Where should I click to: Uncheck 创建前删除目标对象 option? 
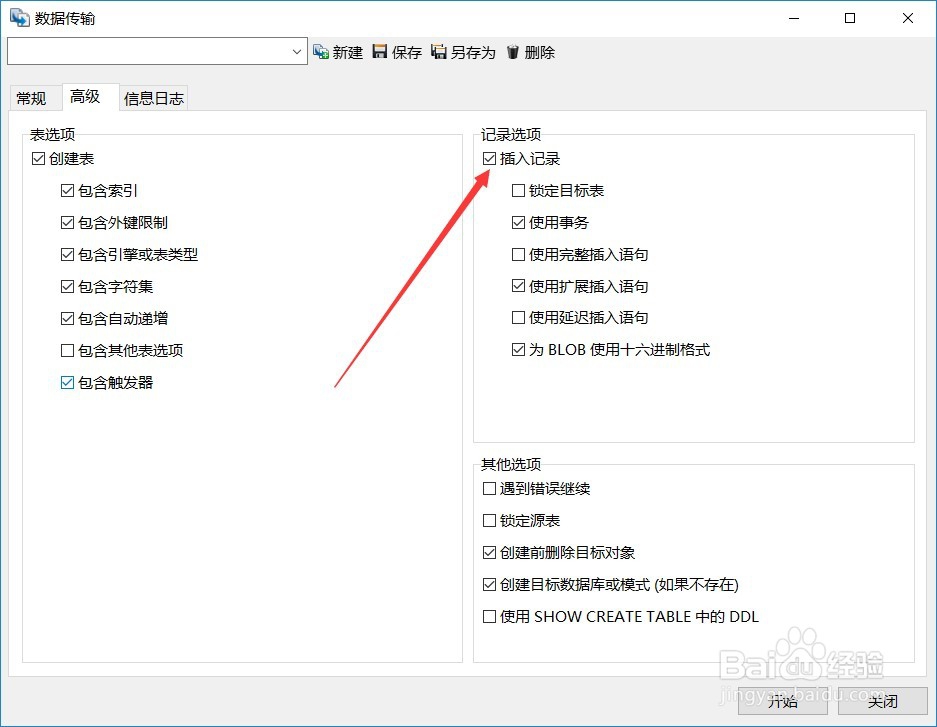click(x=489, y=552)
